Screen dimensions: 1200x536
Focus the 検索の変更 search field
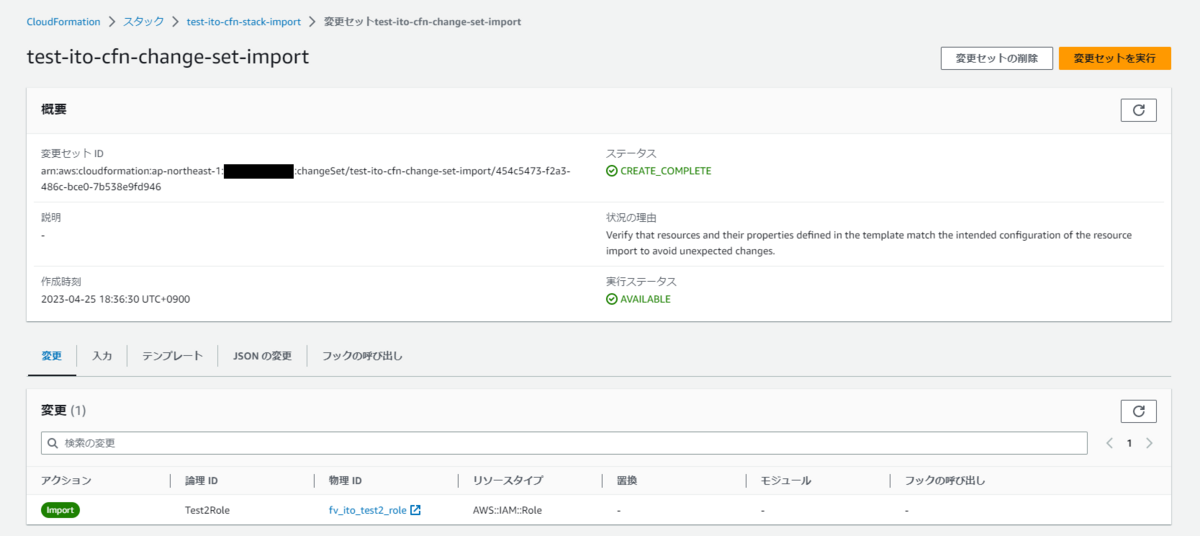[x=570, y=443]
